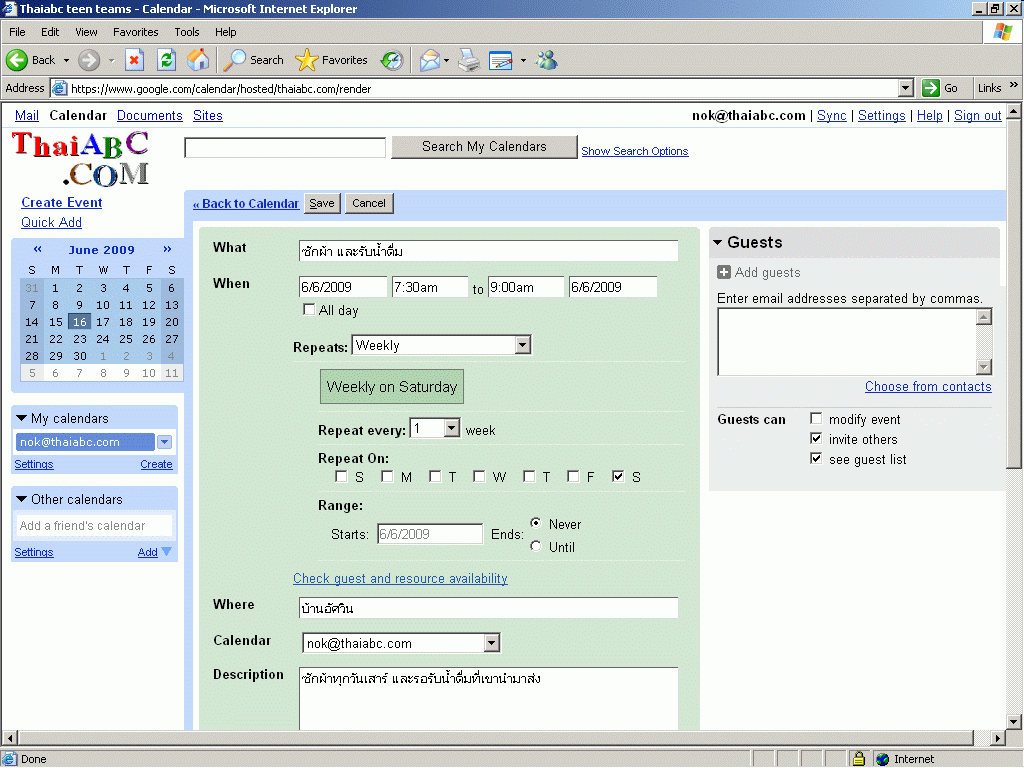The image size is (1024, 768).
Task: Check the modify event guest permission
Action: (x=816, y=419)
